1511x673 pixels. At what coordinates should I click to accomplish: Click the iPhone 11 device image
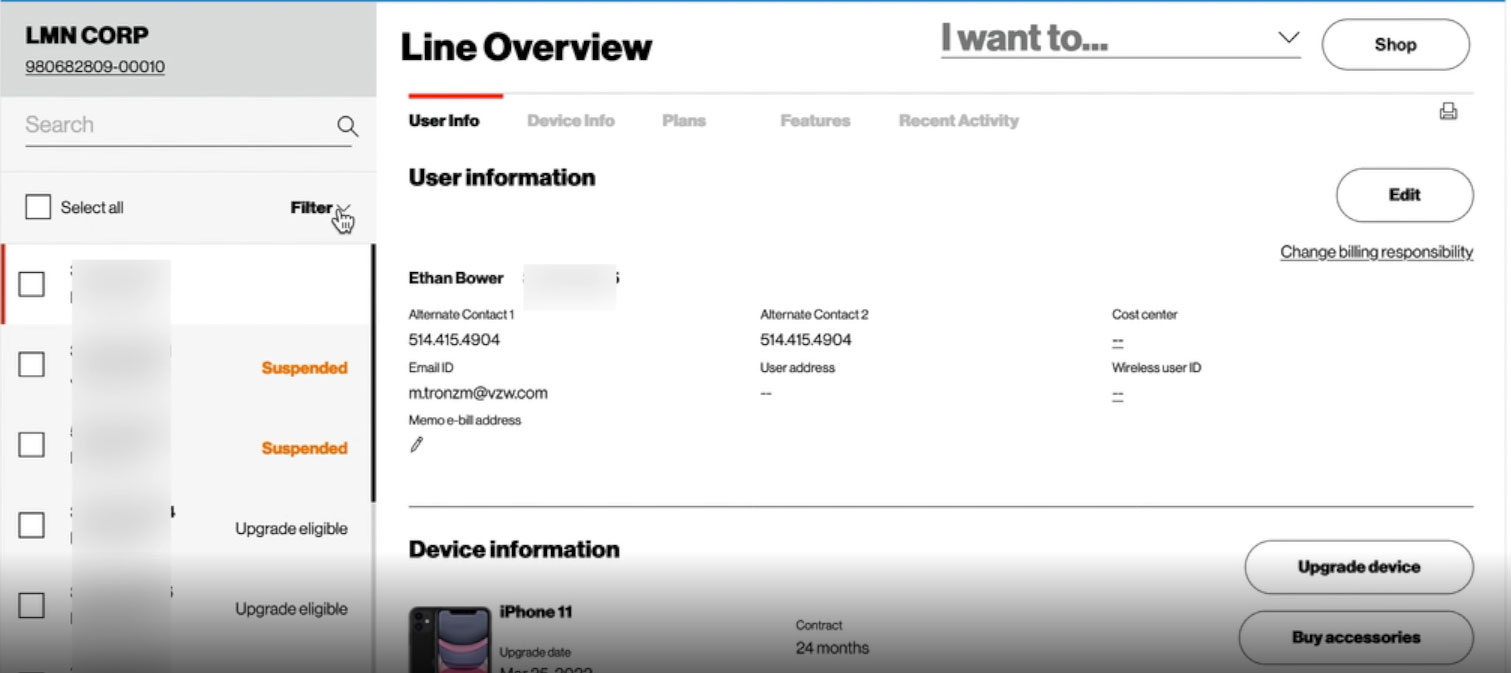point(449,640)
